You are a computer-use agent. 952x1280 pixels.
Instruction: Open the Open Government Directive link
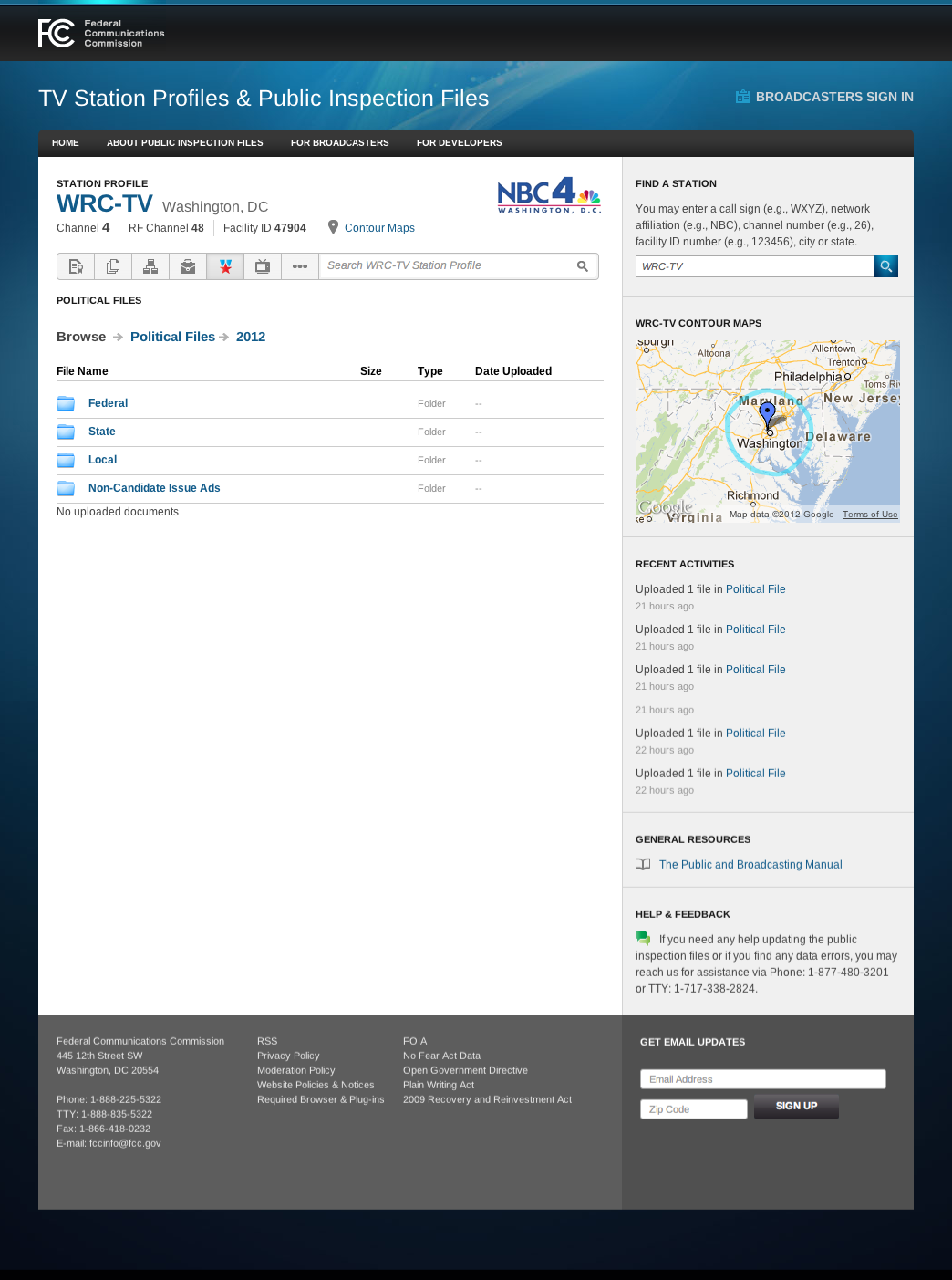click(465, 1070)
